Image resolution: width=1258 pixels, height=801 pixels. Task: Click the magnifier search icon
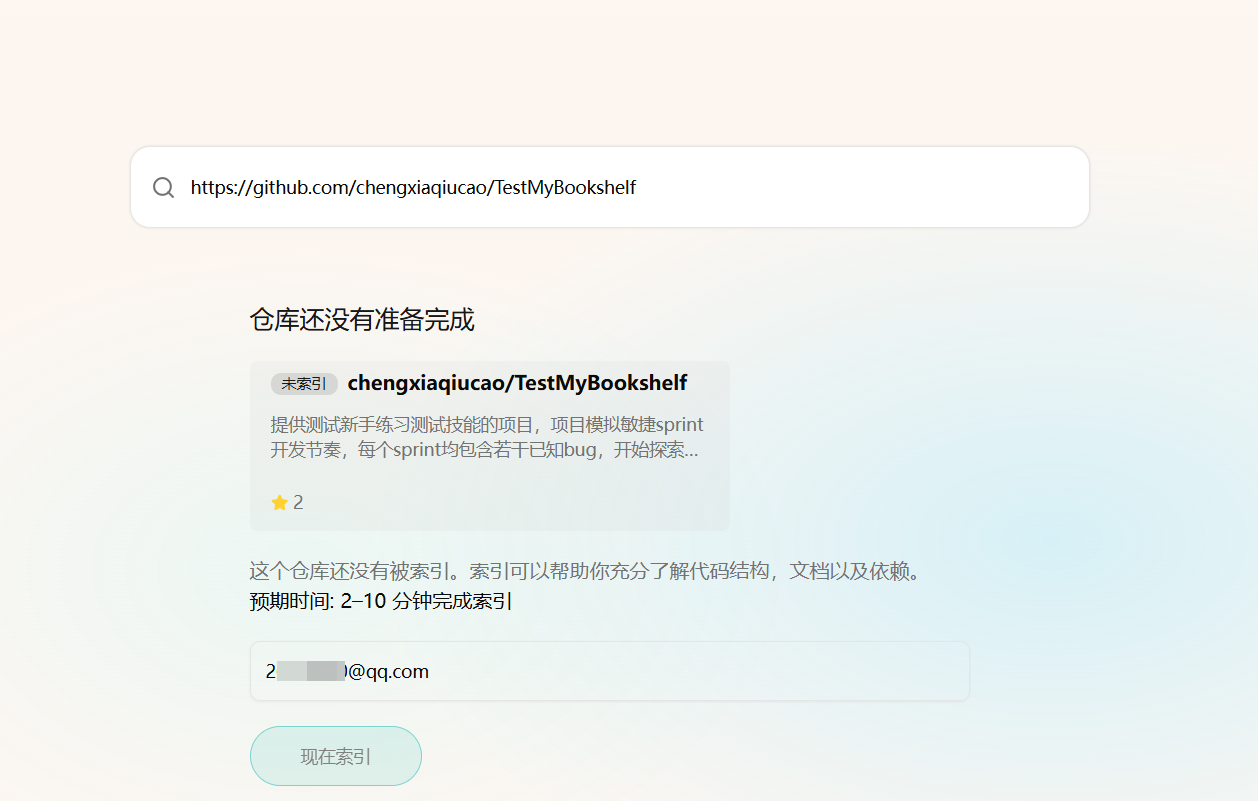[164, 188]
